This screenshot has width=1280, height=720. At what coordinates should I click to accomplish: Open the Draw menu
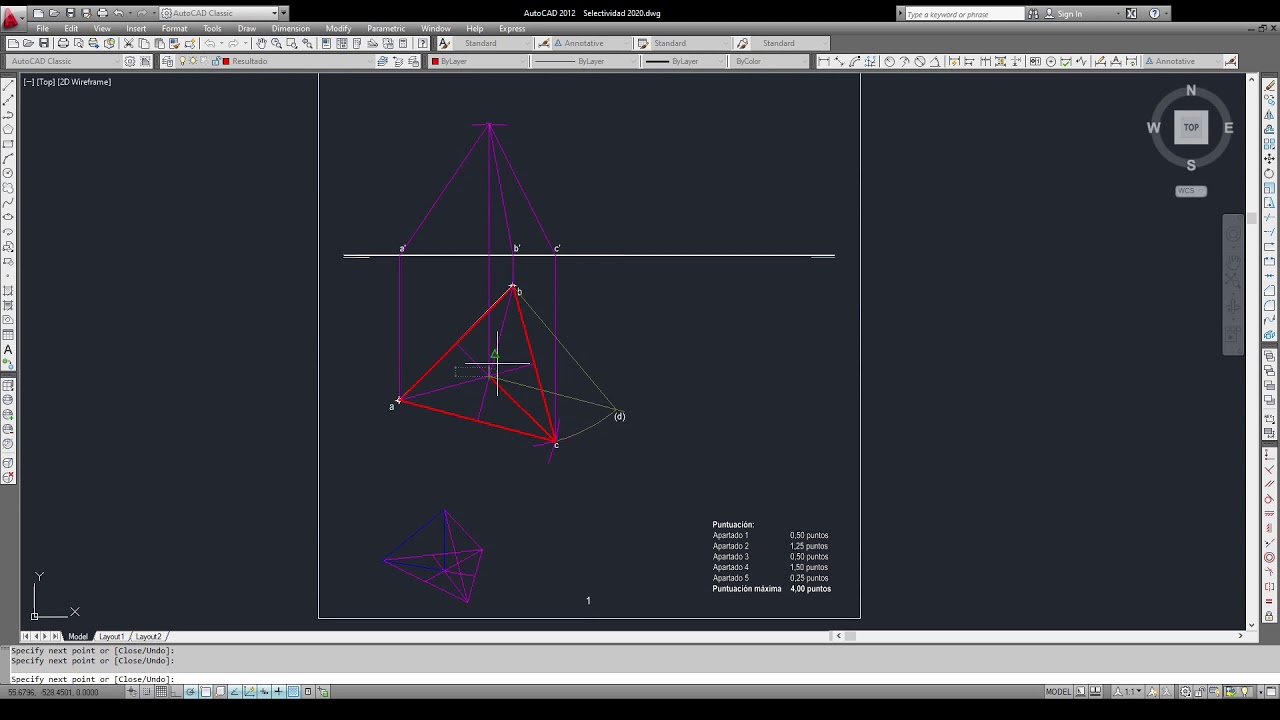click(247, 29)
